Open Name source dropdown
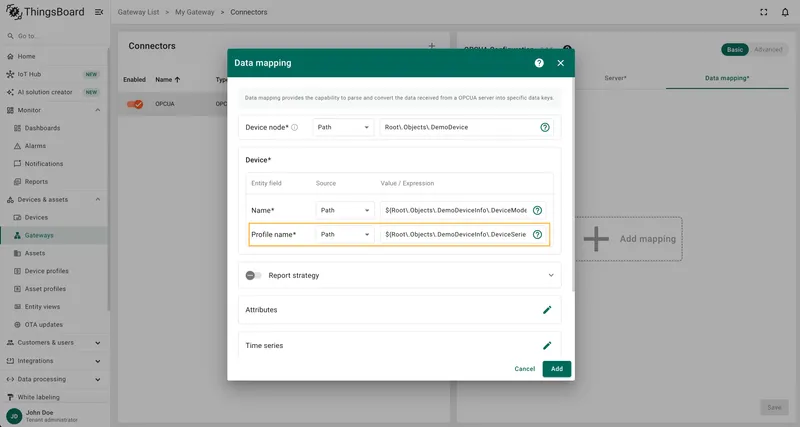This screenshot has height=427, width=800. click(x=344, y=210)
